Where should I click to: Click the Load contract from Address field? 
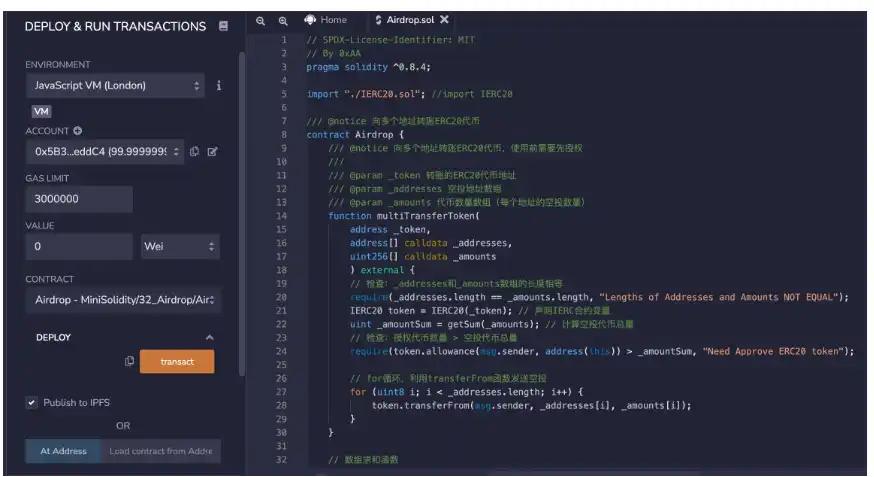point(161,451)
